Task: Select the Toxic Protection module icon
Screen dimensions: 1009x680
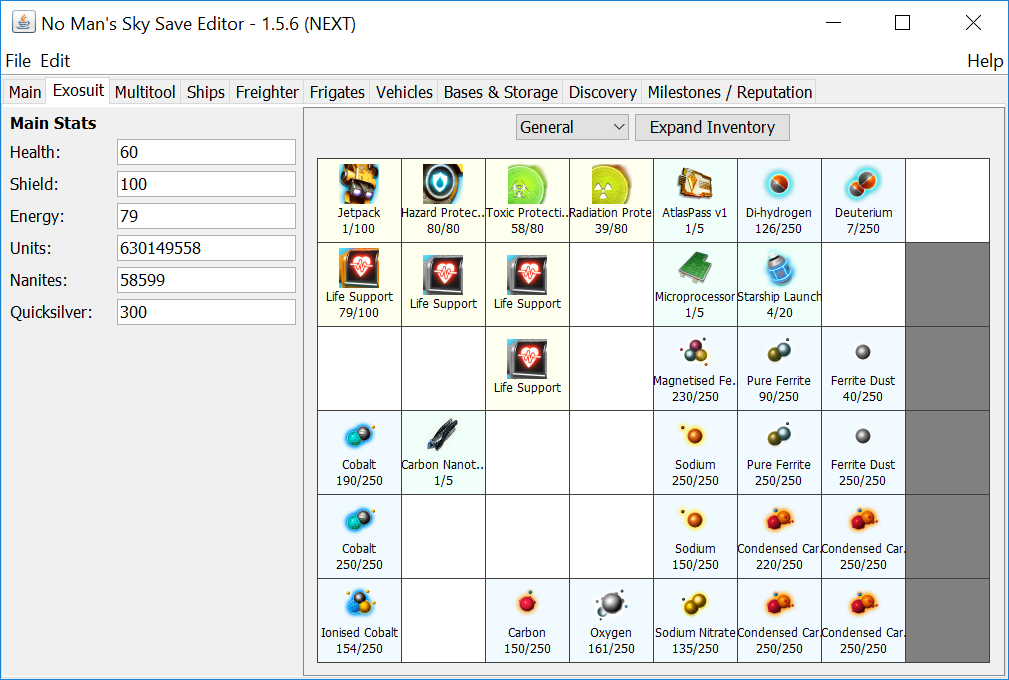Action: pyautogui.click(x=527, y=184)
